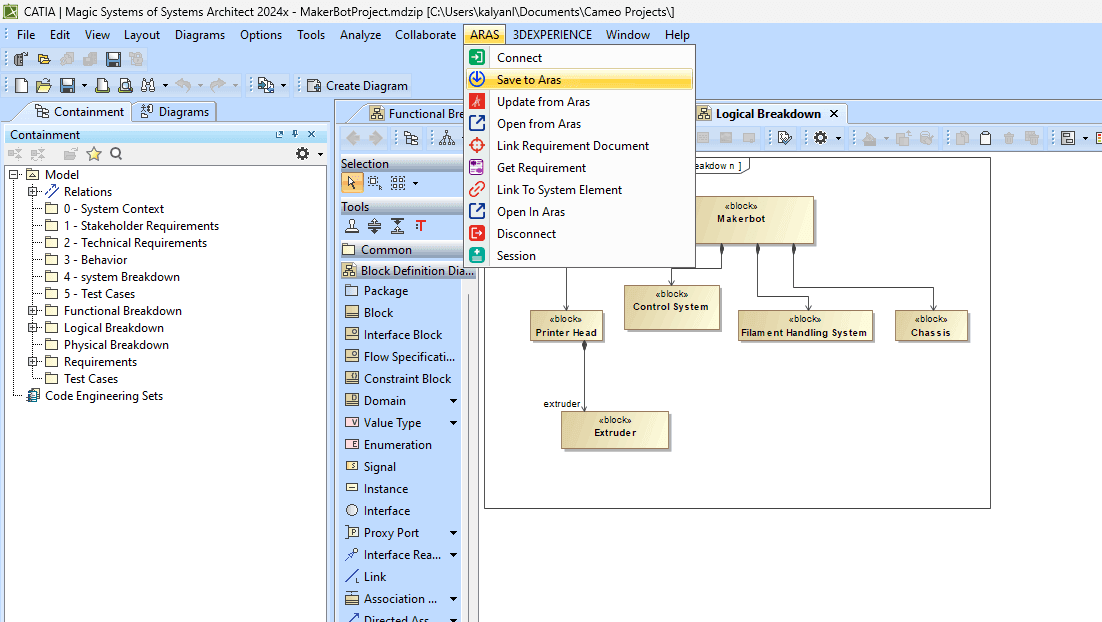Viewport: 1102px width, 622px height.
Task: Close the Containment panel
Action: coord(311,134)
